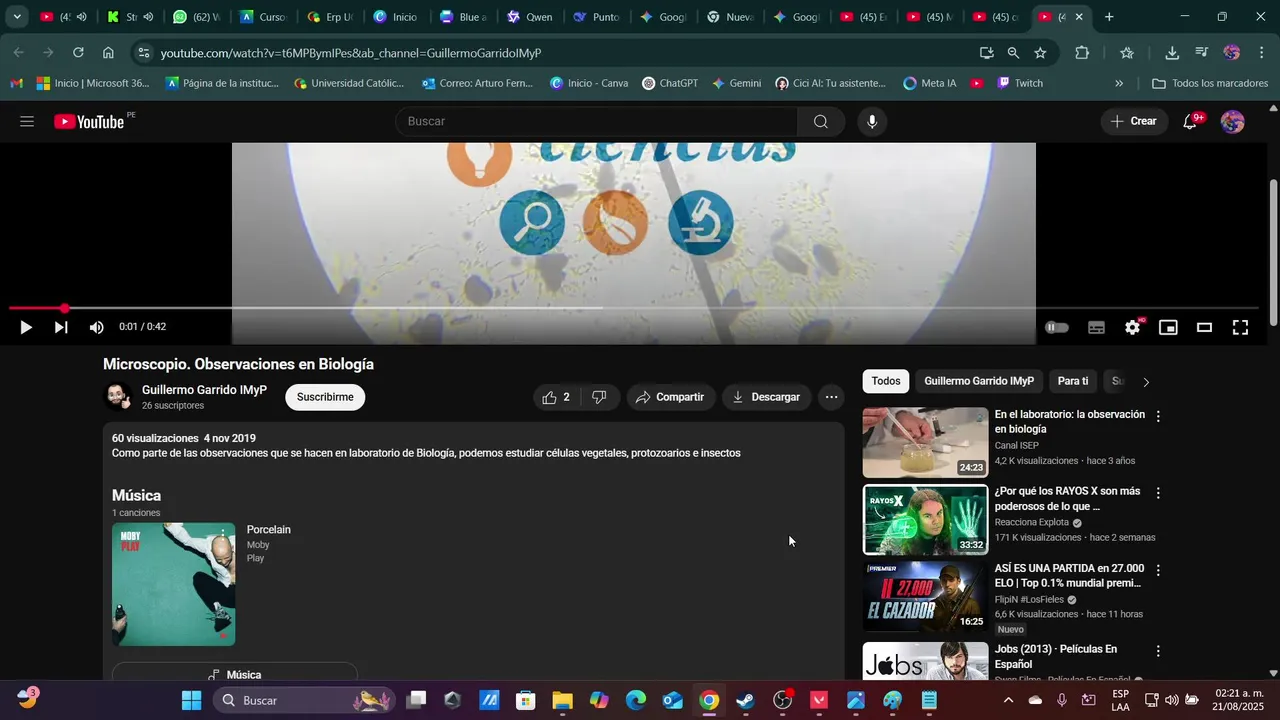Switch to theater mode view

tap(1204, 327)
